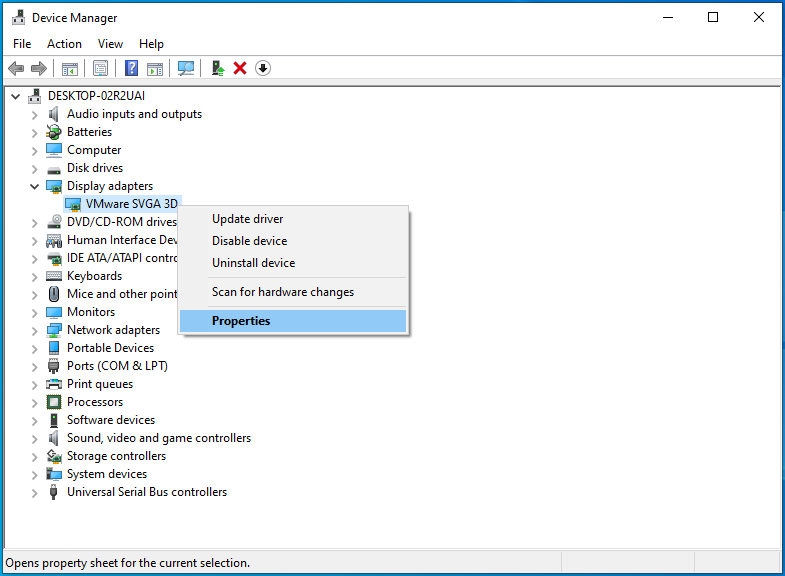Select the Portable Devices label
Screen dimensions: 785x576
(x=111, y=348)
